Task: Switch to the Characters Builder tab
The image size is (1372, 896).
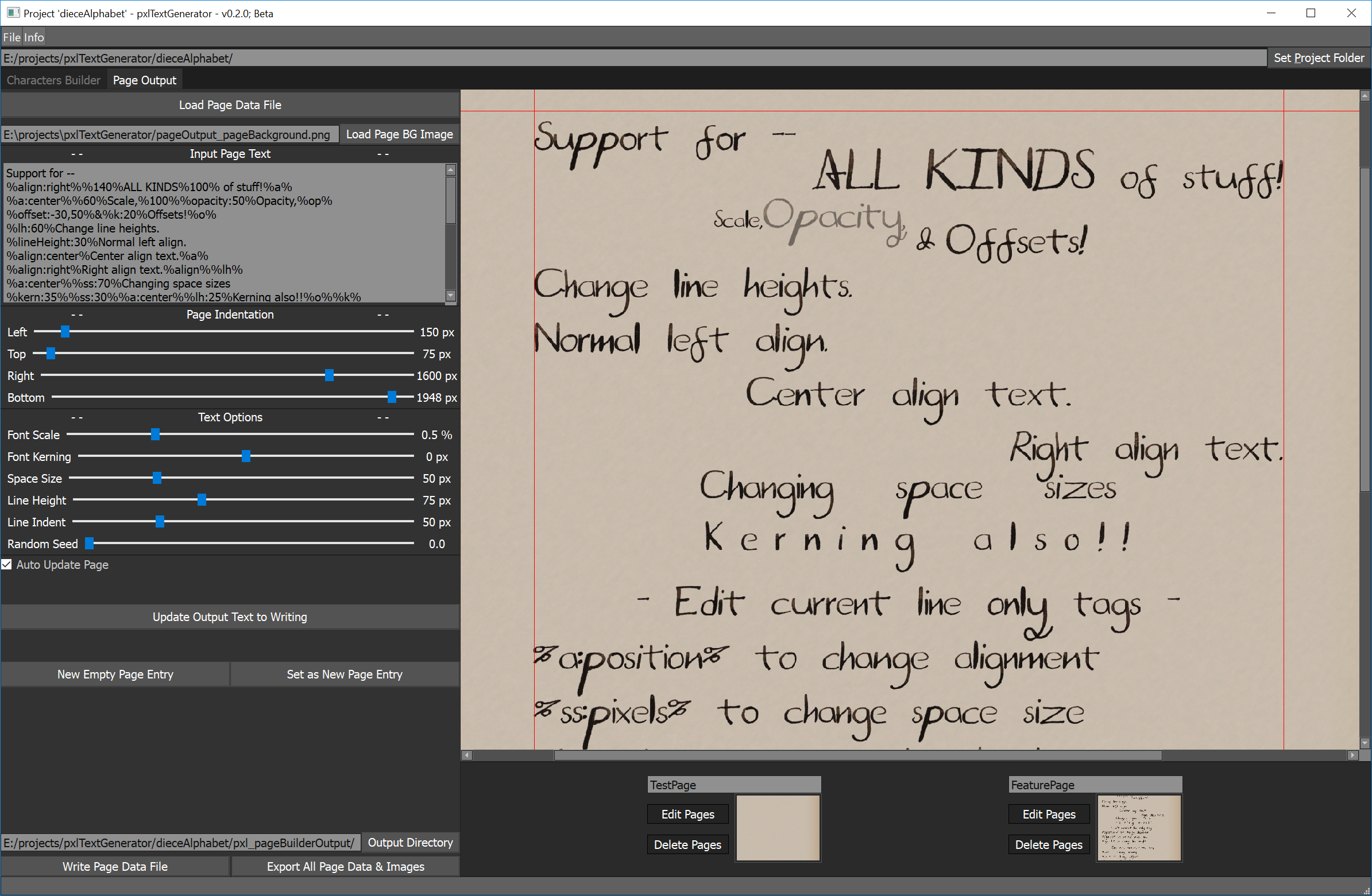Action: [x=53, y=80]
